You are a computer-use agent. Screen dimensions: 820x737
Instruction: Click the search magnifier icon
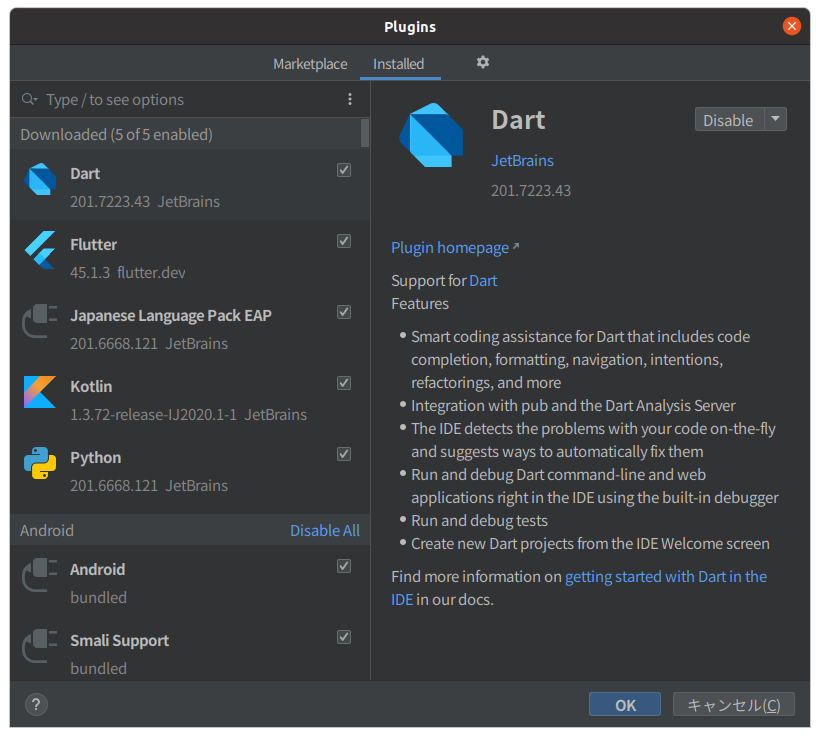click(29, 99)
